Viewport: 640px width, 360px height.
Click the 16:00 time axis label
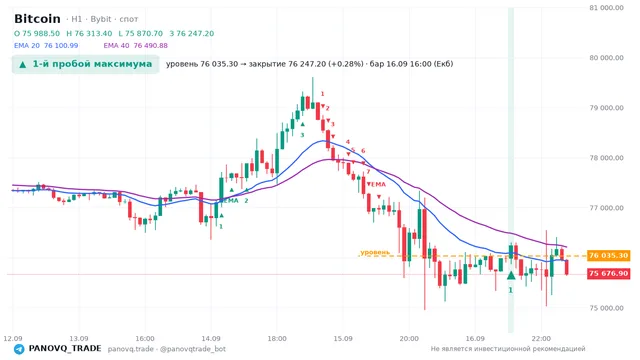point(145,339)
